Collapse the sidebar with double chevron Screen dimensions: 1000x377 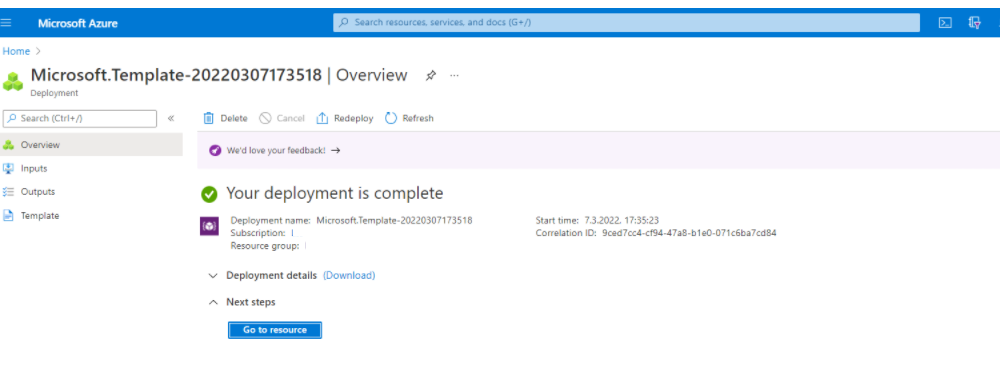[x=170, y=119]
